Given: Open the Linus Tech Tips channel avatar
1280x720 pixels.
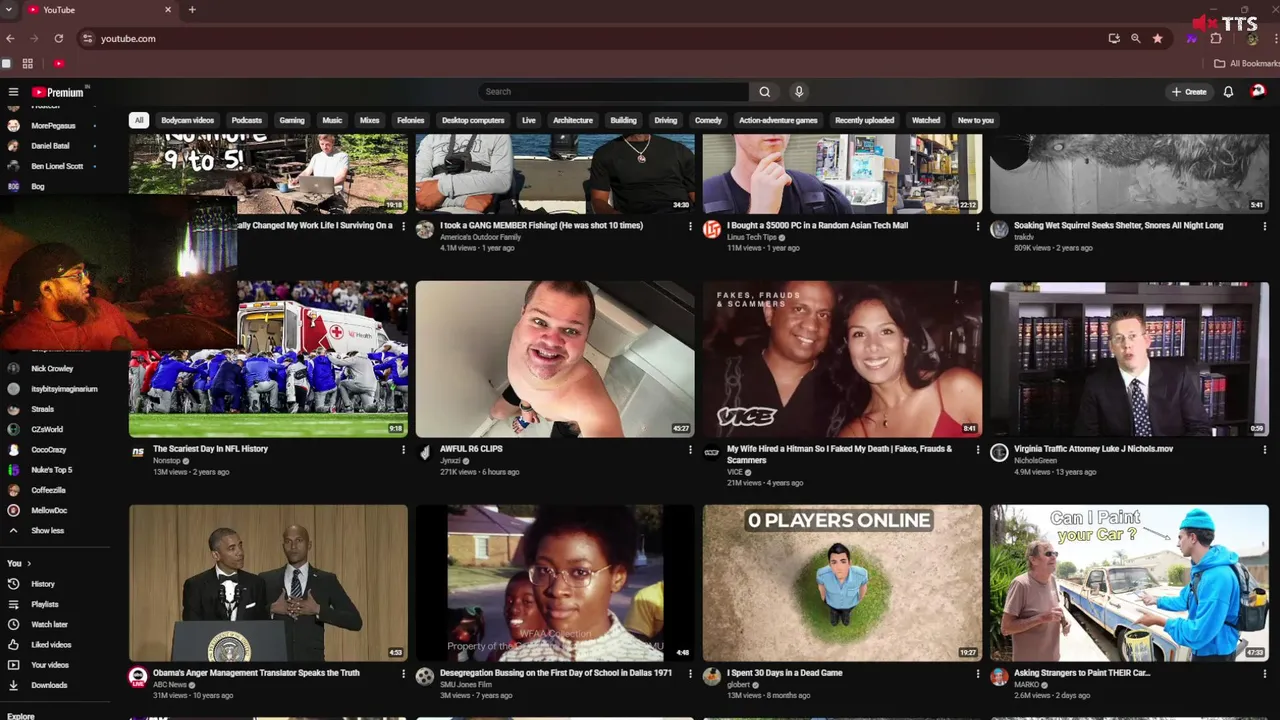Looking at the screenshot, I should pos(712,229).
